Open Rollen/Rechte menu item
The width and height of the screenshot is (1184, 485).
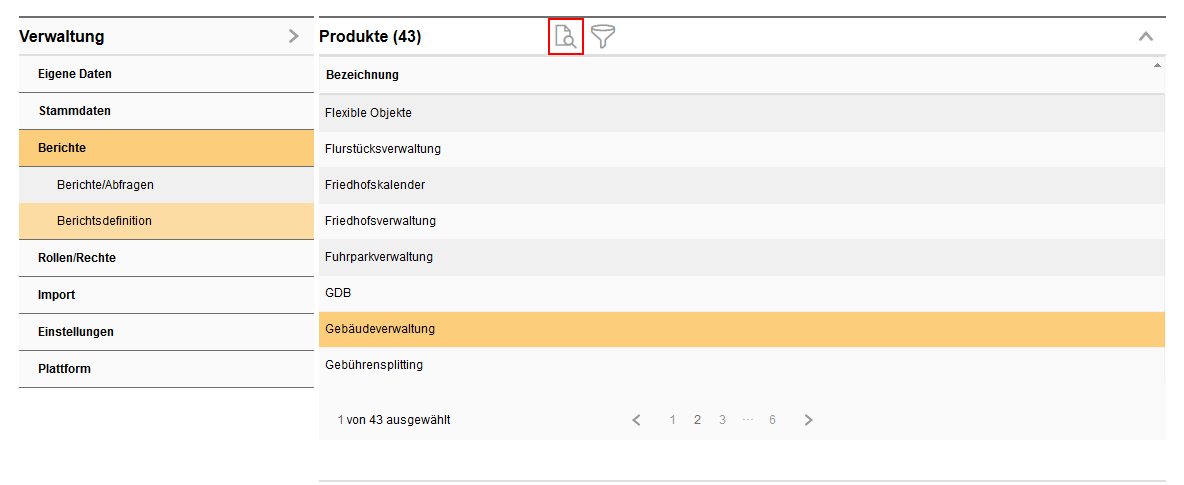point(77,258)
